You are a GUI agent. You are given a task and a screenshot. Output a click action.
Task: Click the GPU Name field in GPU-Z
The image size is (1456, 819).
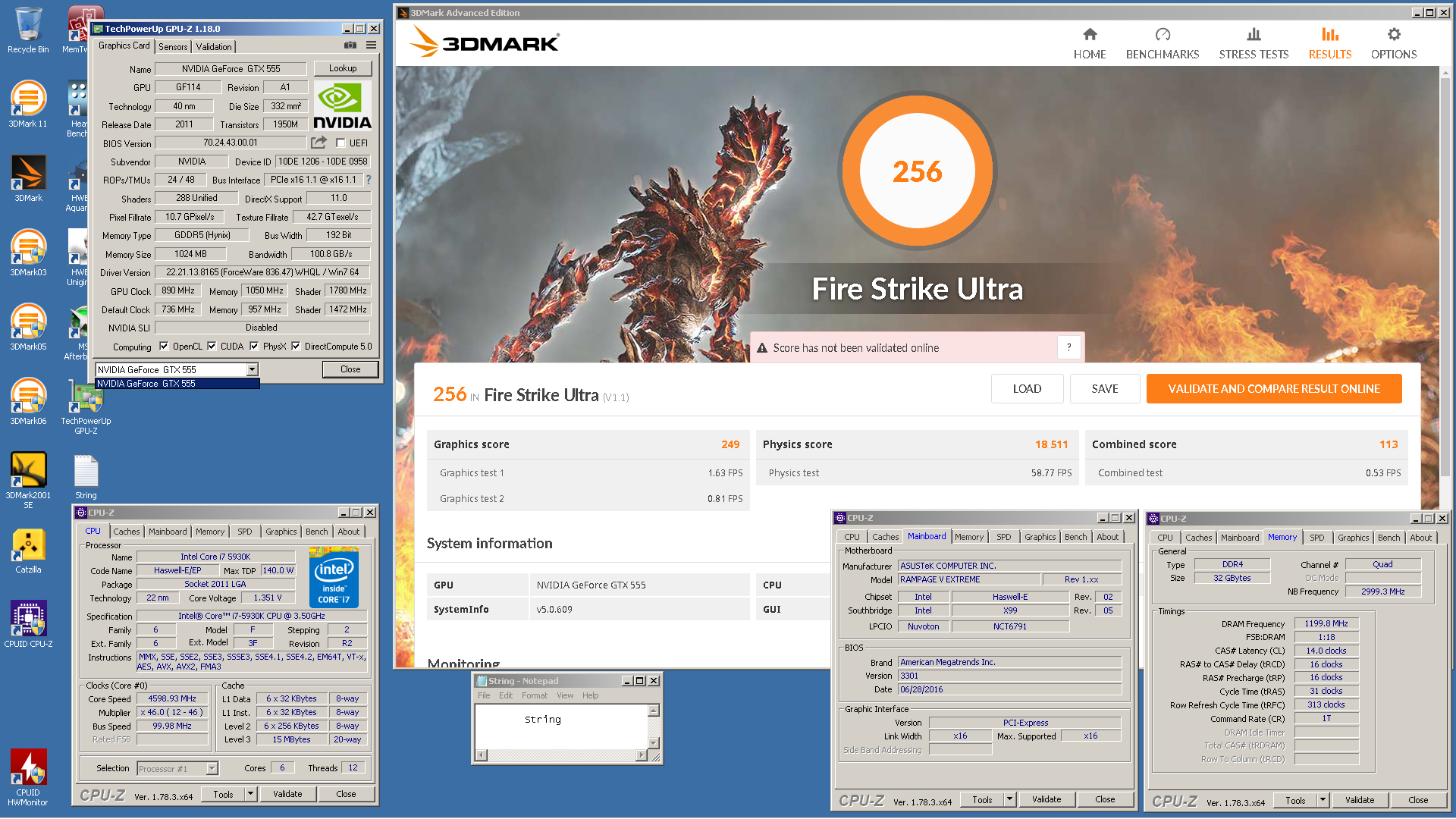click(x=231, y=69)
